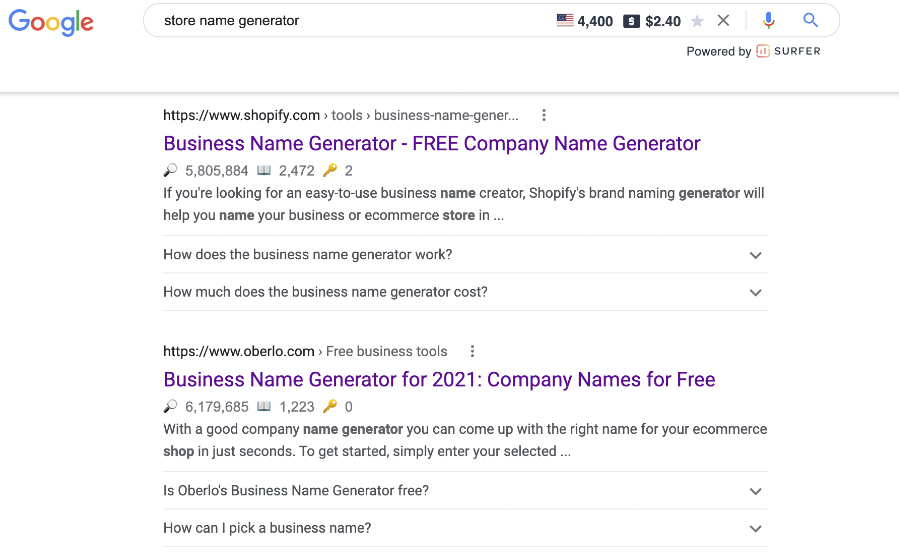Star the keyword in Surfer bar
Image resolution: width=899 pixels, height=560 pixels.
tap(697, 21)
